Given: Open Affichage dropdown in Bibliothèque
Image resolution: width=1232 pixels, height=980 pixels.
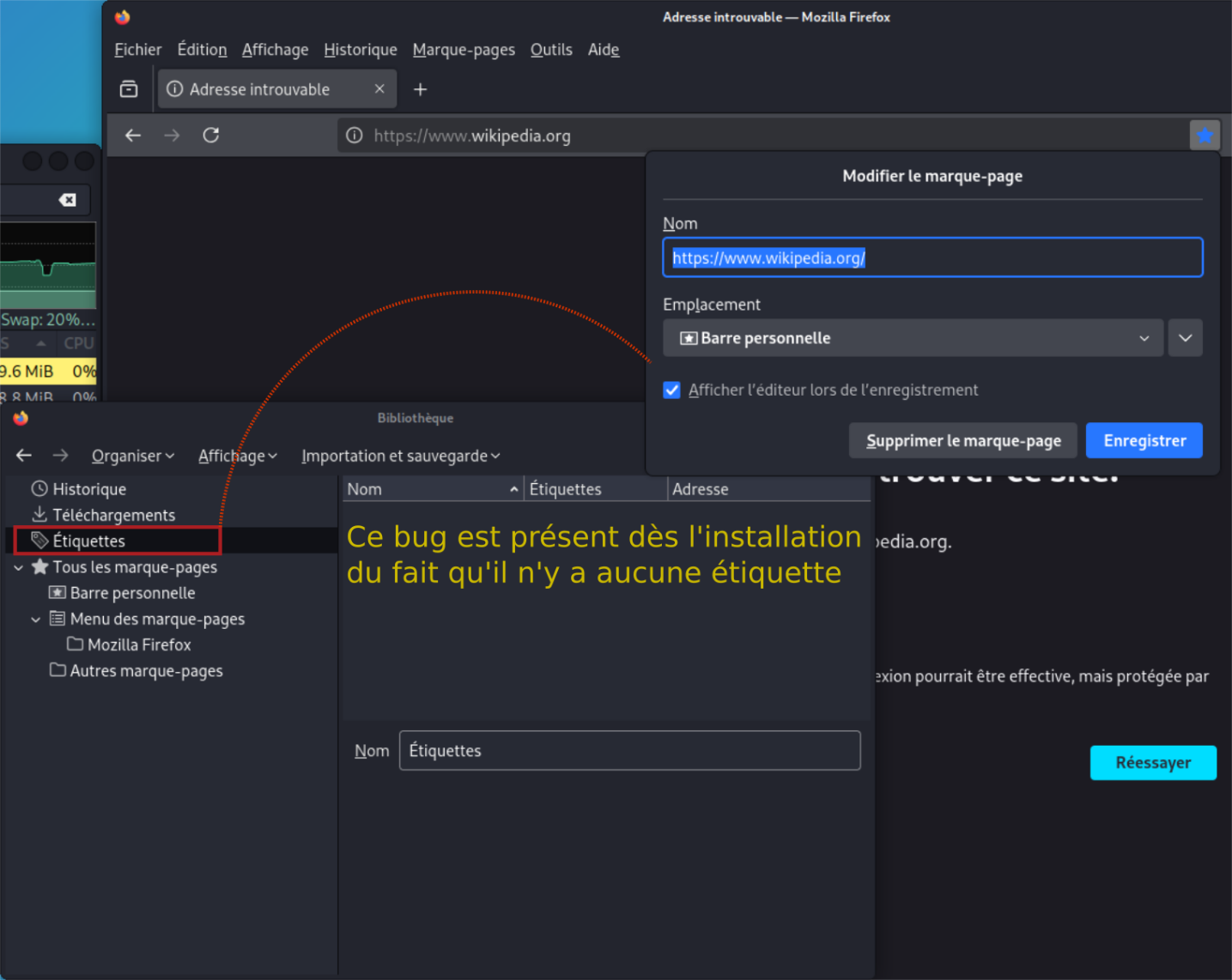Looking at the screenshot, I should pos(238,456).
